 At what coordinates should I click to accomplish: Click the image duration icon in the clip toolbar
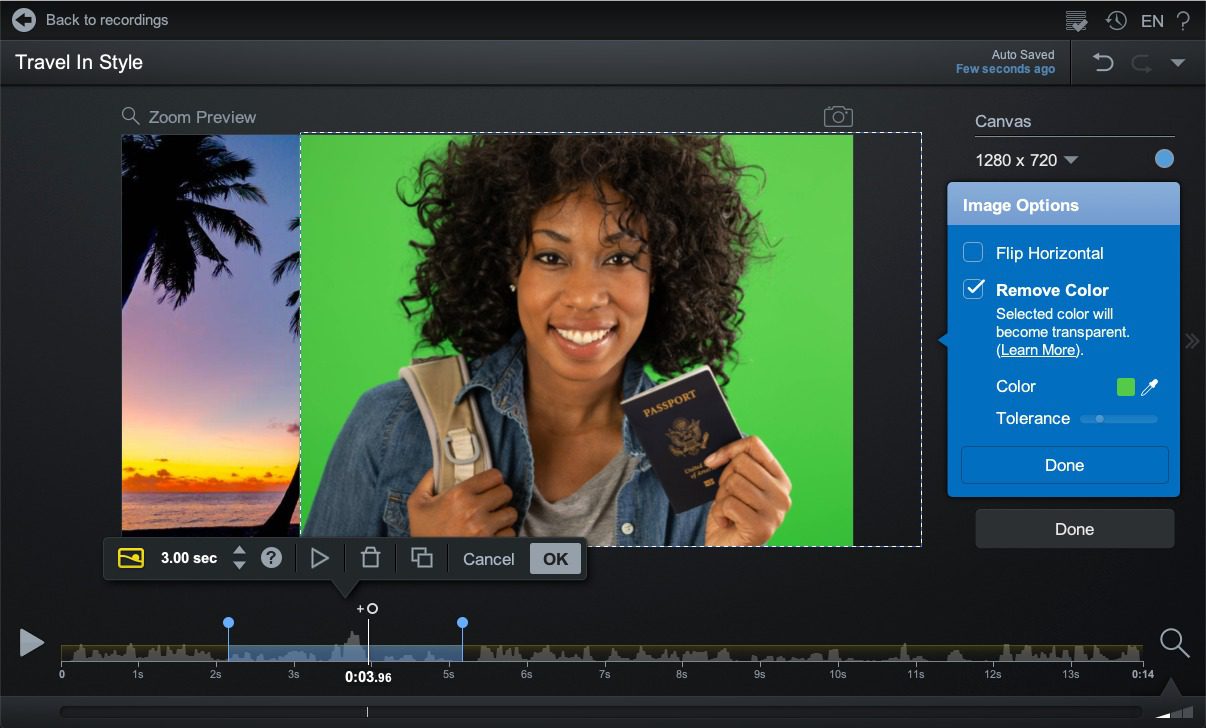click(131, 558)
